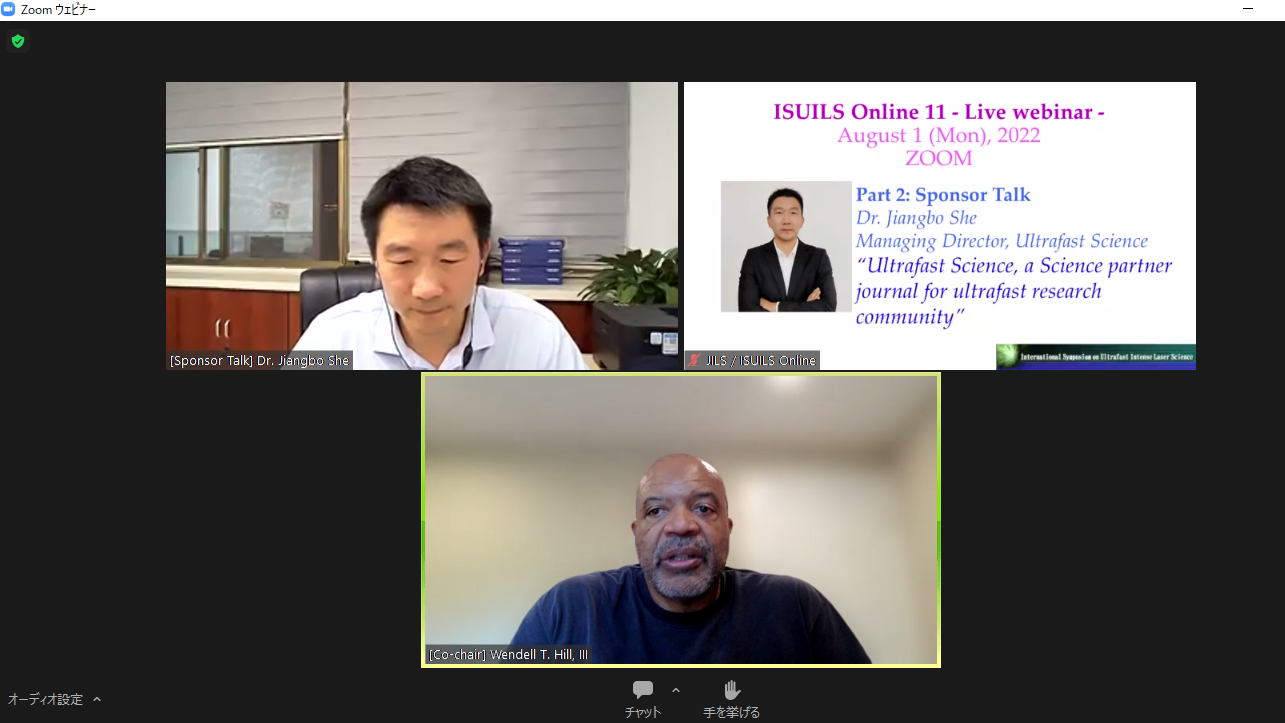This screenshot has height=723, width=1285.
Task: Minimize the Zoom webinar window
Action: (x=1248, y=9)
